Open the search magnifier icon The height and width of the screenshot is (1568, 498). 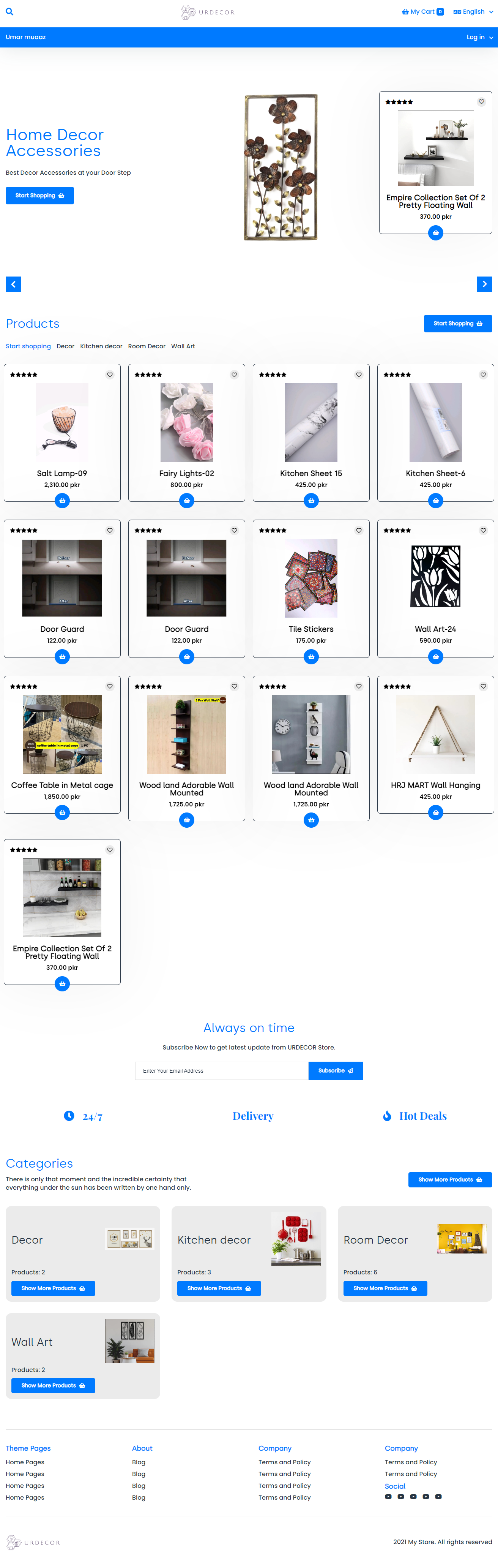click(x=9, y=11)
